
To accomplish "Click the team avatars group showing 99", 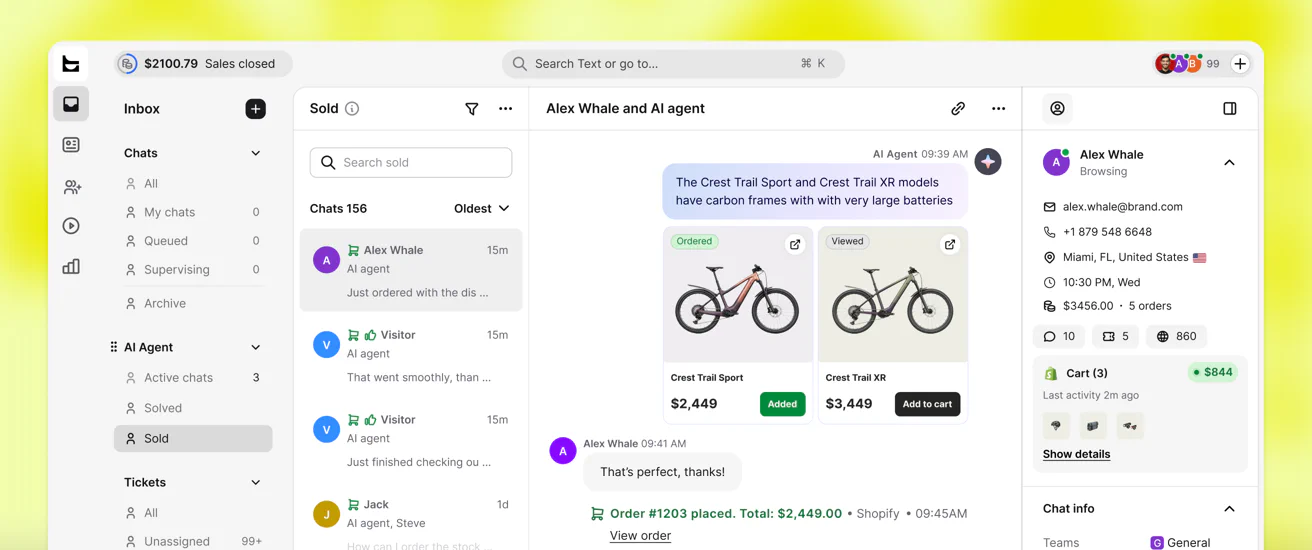I will [x=1187, y=64].
